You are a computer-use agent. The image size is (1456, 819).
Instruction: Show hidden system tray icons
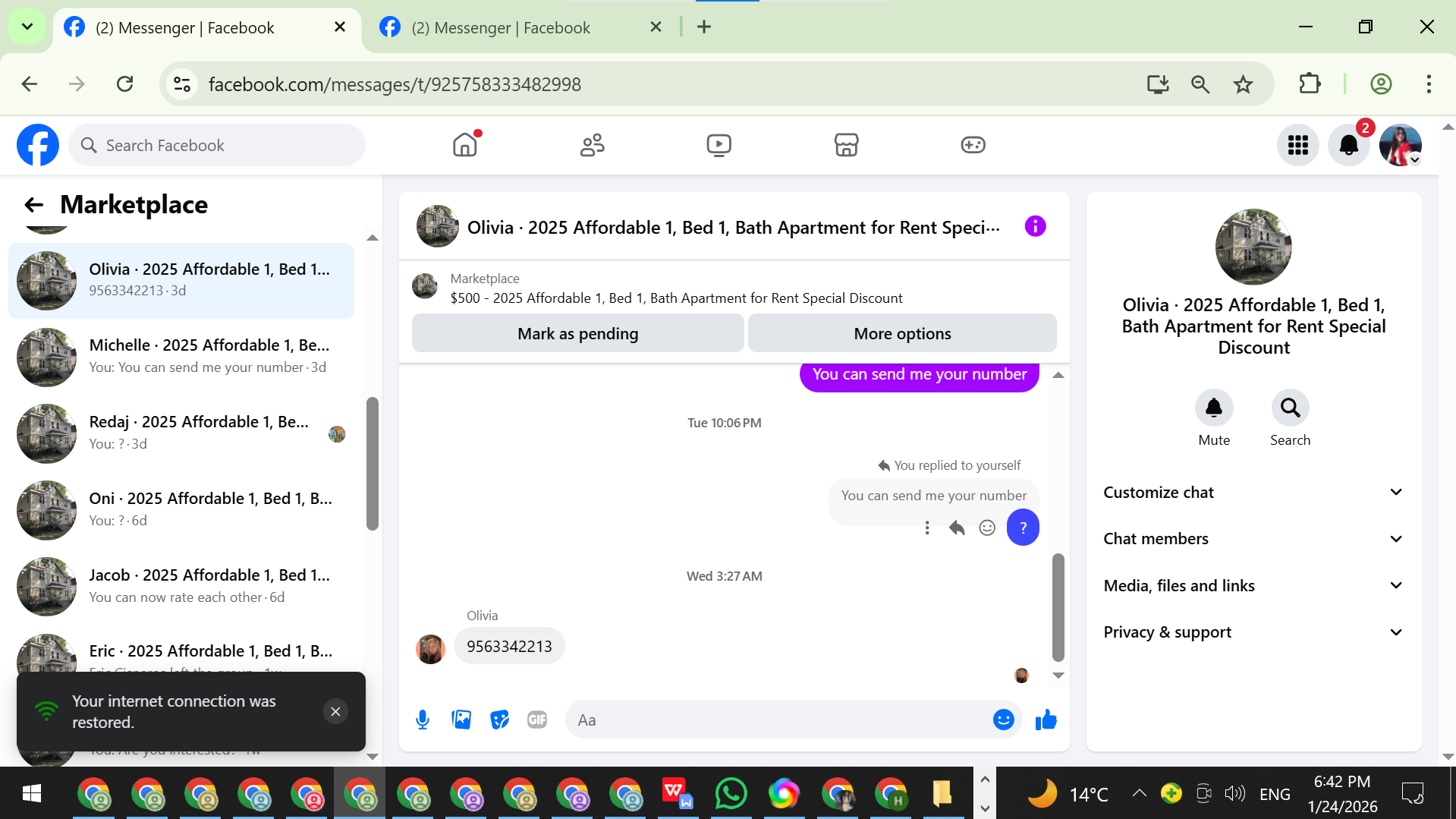(1139, 794)
